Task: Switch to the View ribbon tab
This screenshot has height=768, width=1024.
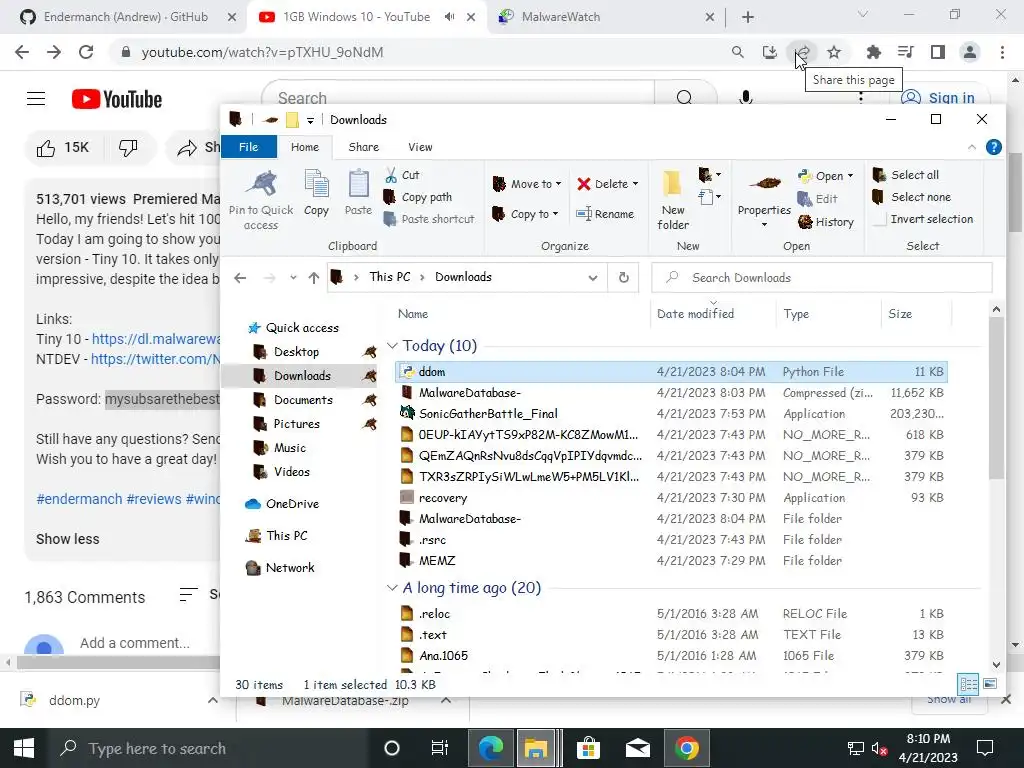Action: (420, 147)
